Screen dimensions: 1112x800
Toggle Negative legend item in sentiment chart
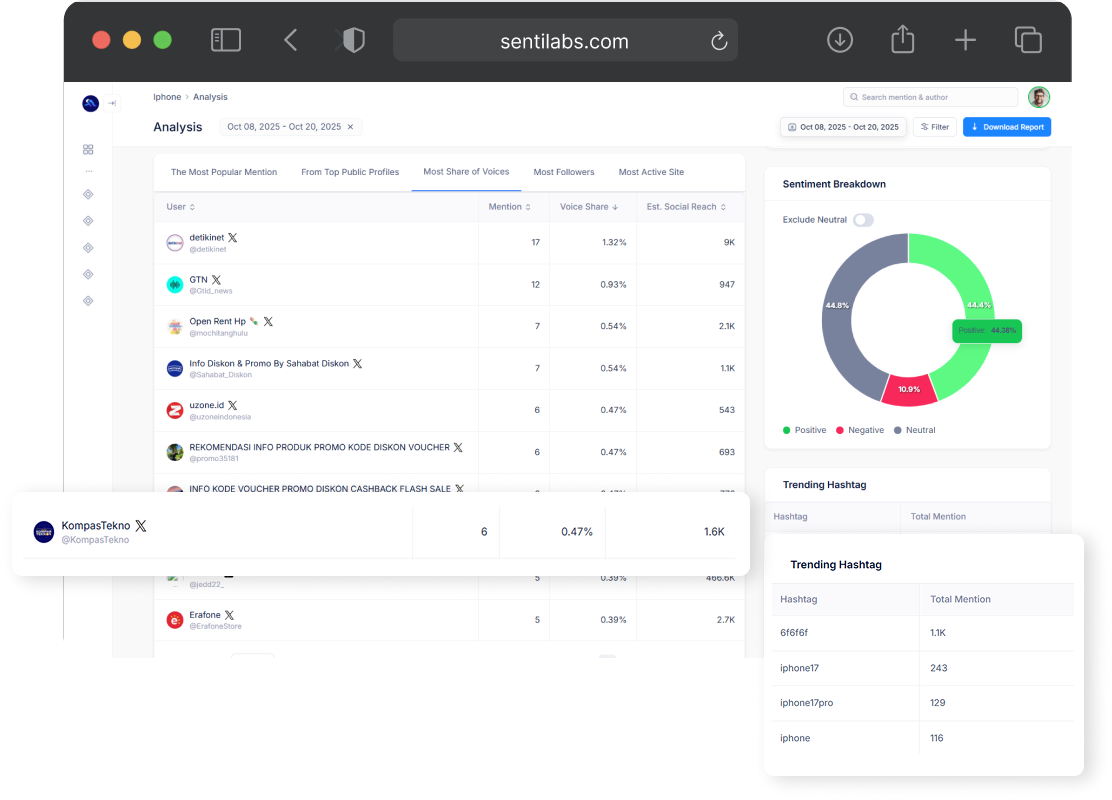[859, 430]
